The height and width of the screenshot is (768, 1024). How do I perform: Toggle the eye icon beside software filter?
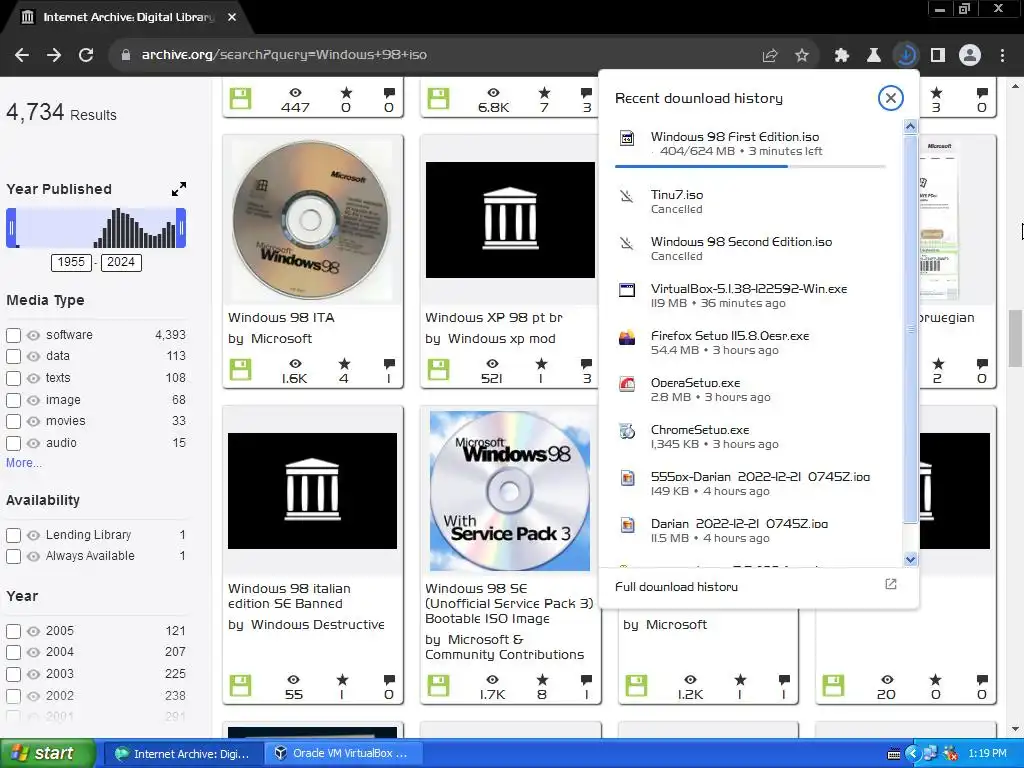33,336
